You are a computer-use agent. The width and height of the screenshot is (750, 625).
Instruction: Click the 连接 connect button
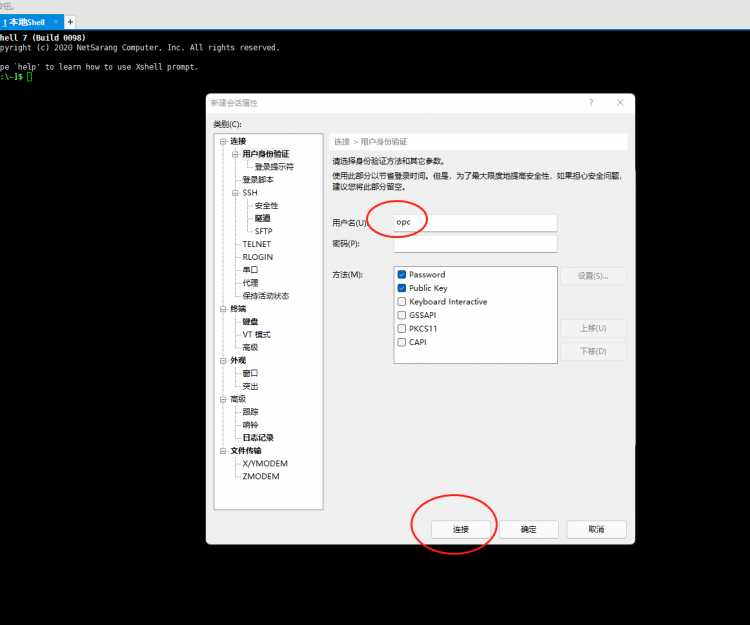pos(461,529)
